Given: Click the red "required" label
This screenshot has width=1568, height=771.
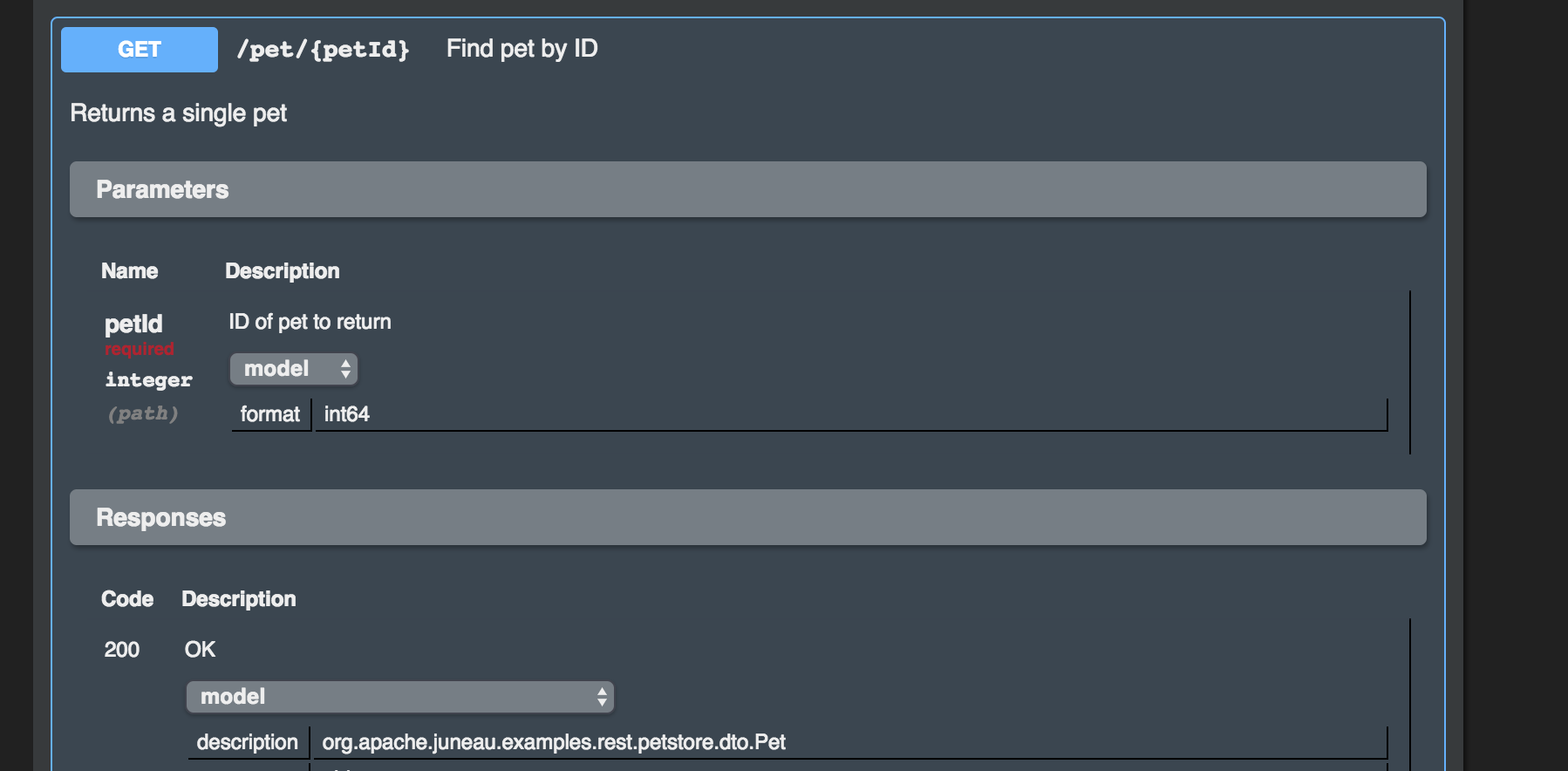Looking at the screenshot, I should point(140,349).
